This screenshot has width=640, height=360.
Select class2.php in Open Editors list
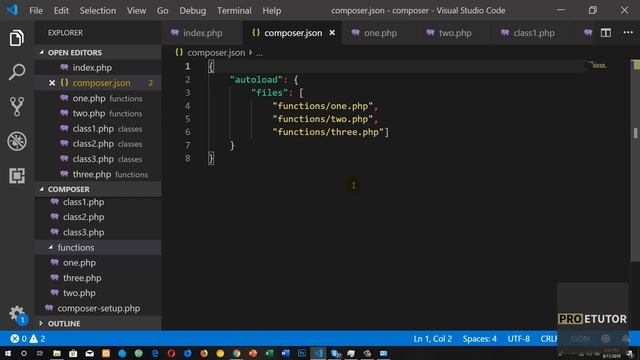click(98, 144)
